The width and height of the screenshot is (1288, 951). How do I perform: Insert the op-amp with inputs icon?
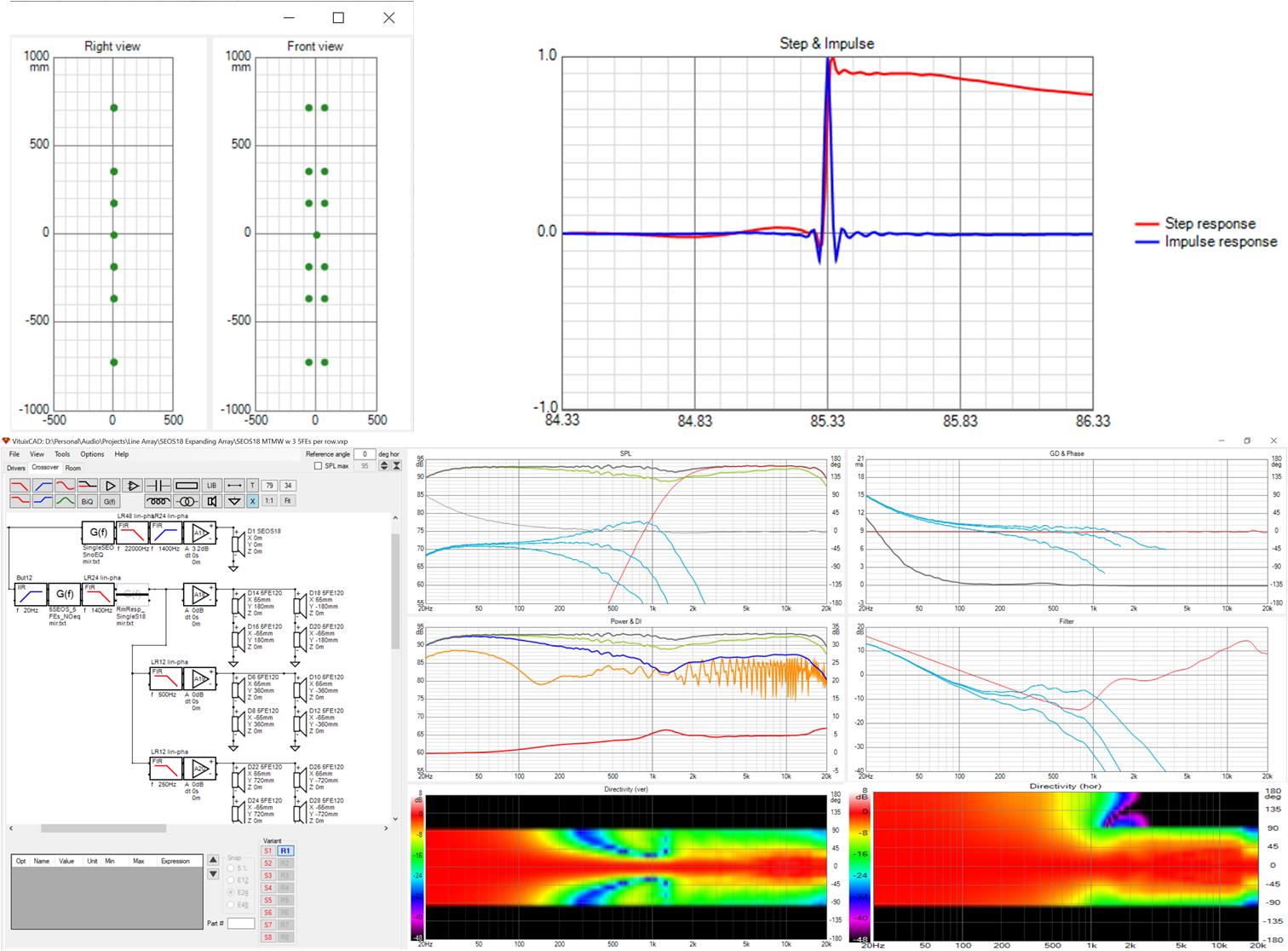pyautogui.click(x=132, y=486)
